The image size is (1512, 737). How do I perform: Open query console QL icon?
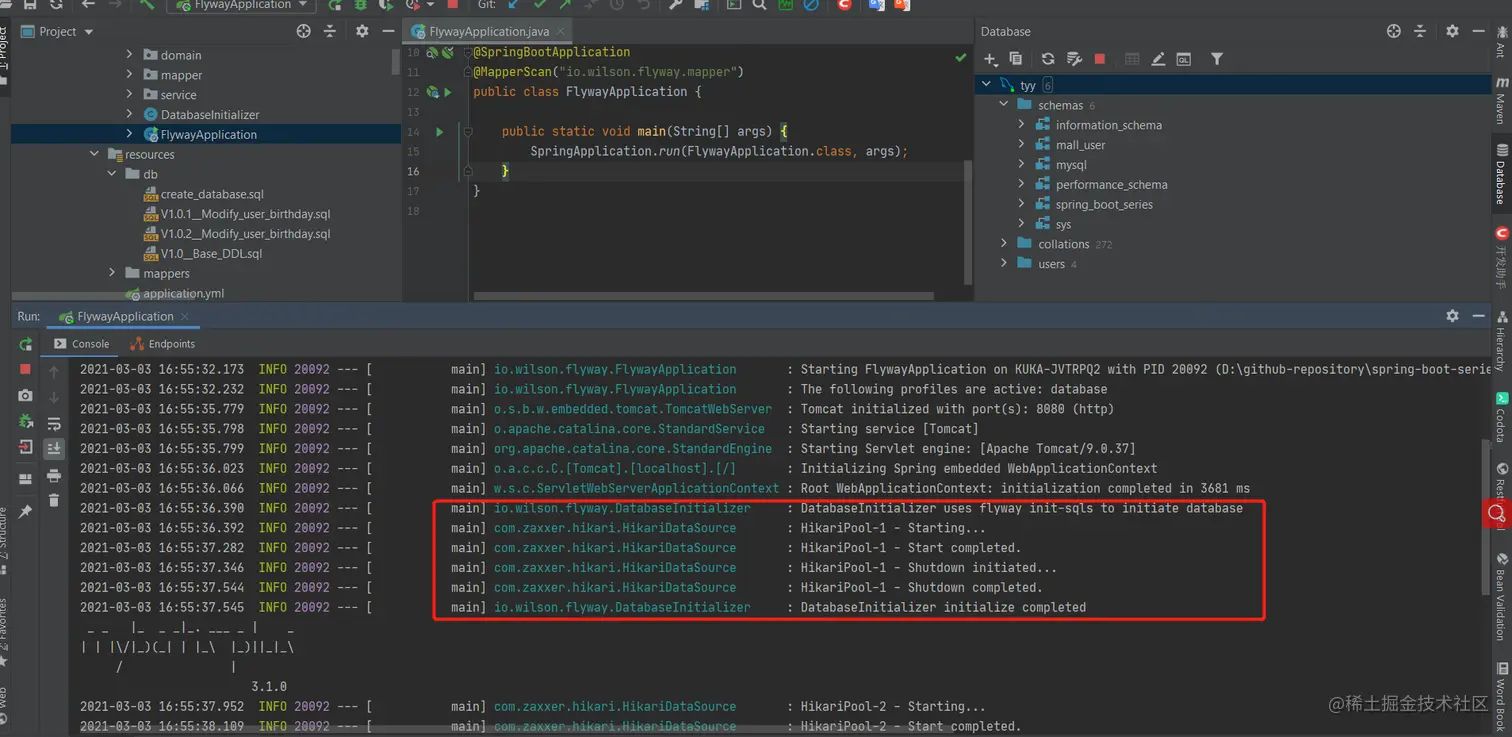tap(1184, 59)
